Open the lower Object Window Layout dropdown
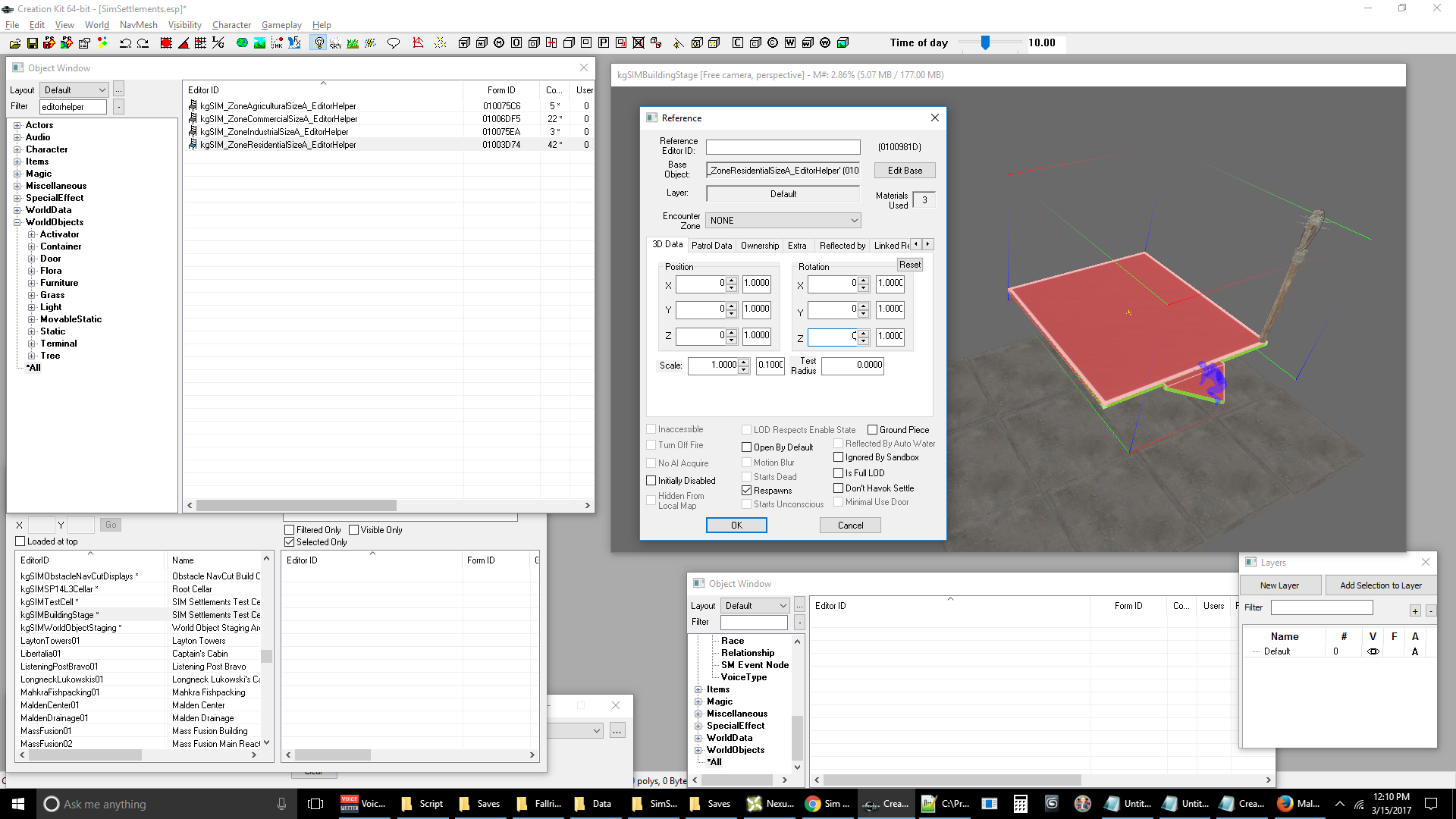 pyautogui.click(x=755, y=606)
